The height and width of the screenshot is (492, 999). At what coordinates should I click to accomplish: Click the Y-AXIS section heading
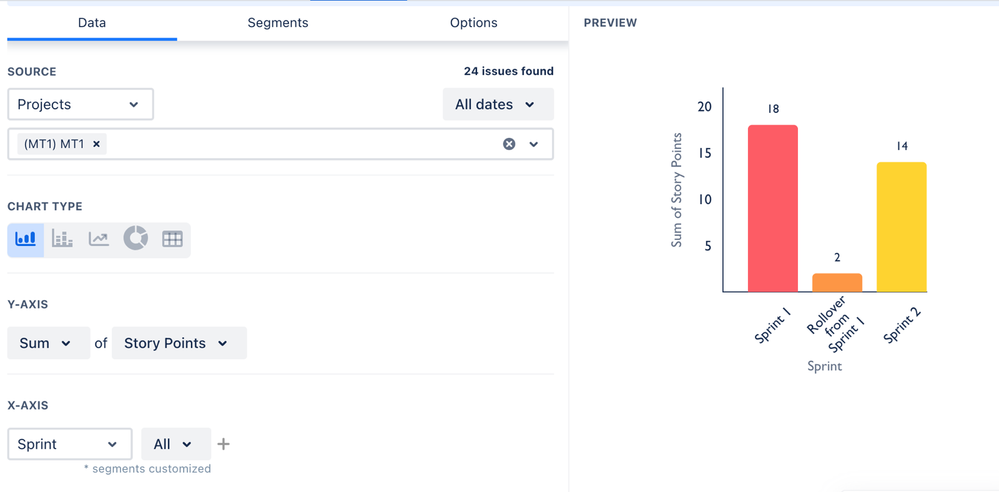27,305
